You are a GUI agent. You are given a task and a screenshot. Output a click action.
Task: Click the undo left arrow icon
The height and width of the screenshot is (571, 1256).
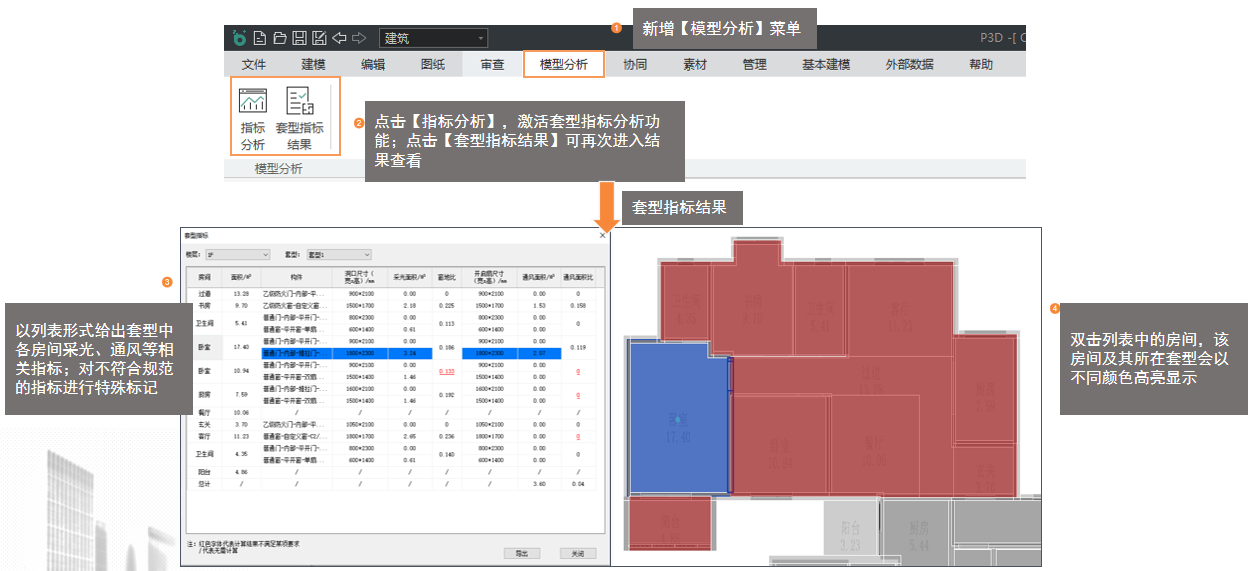[339, 39]
